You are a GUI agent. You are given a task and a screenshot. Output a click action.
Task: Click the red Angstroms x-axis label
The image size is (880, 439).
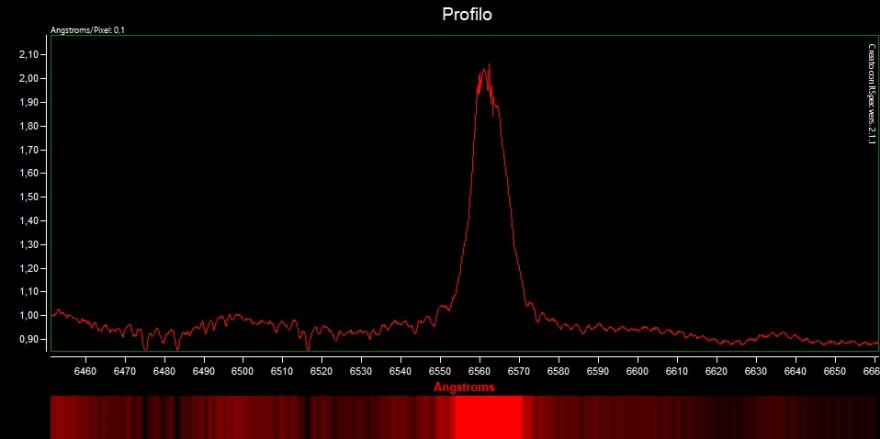(462, 386)
